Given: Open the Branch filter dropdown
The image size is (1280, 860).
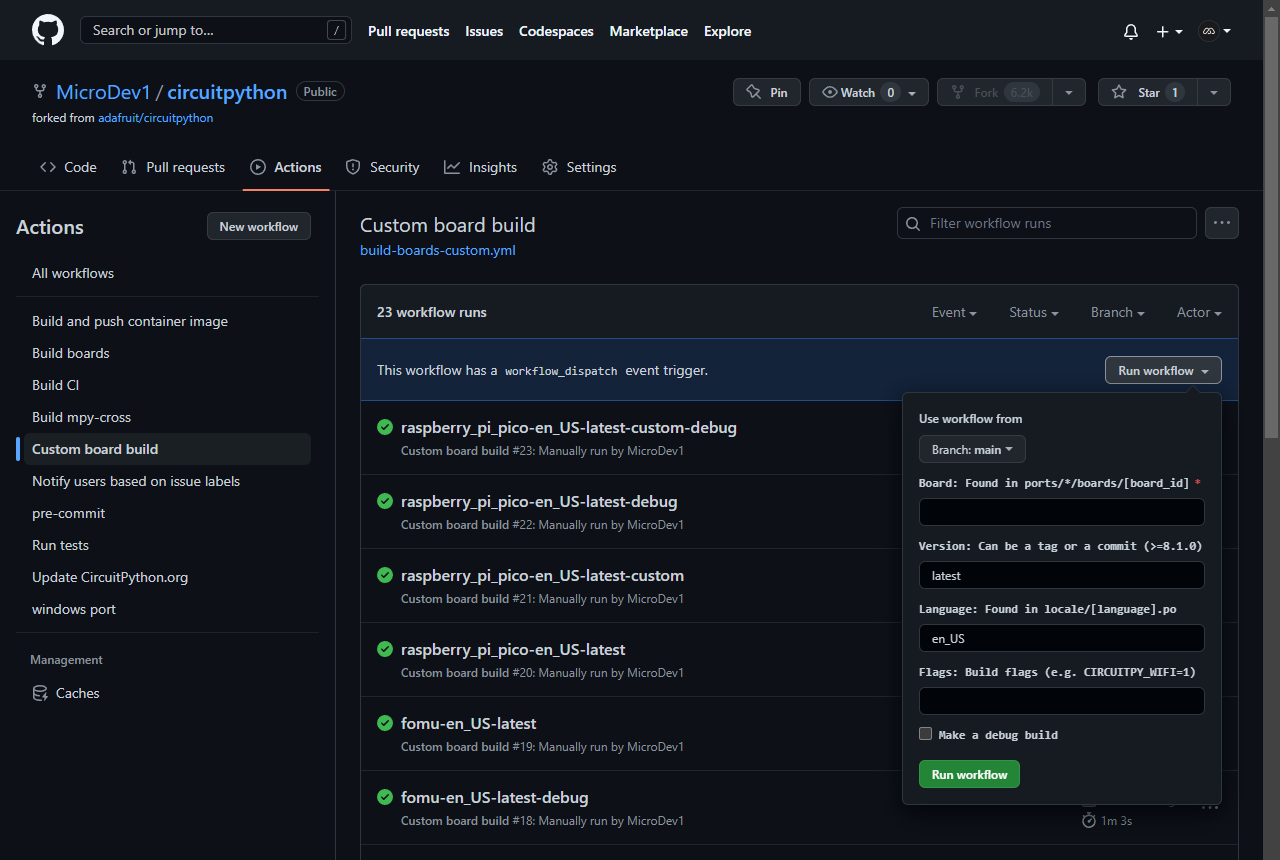Looking at the screenshot, I should click(1118, 312).
